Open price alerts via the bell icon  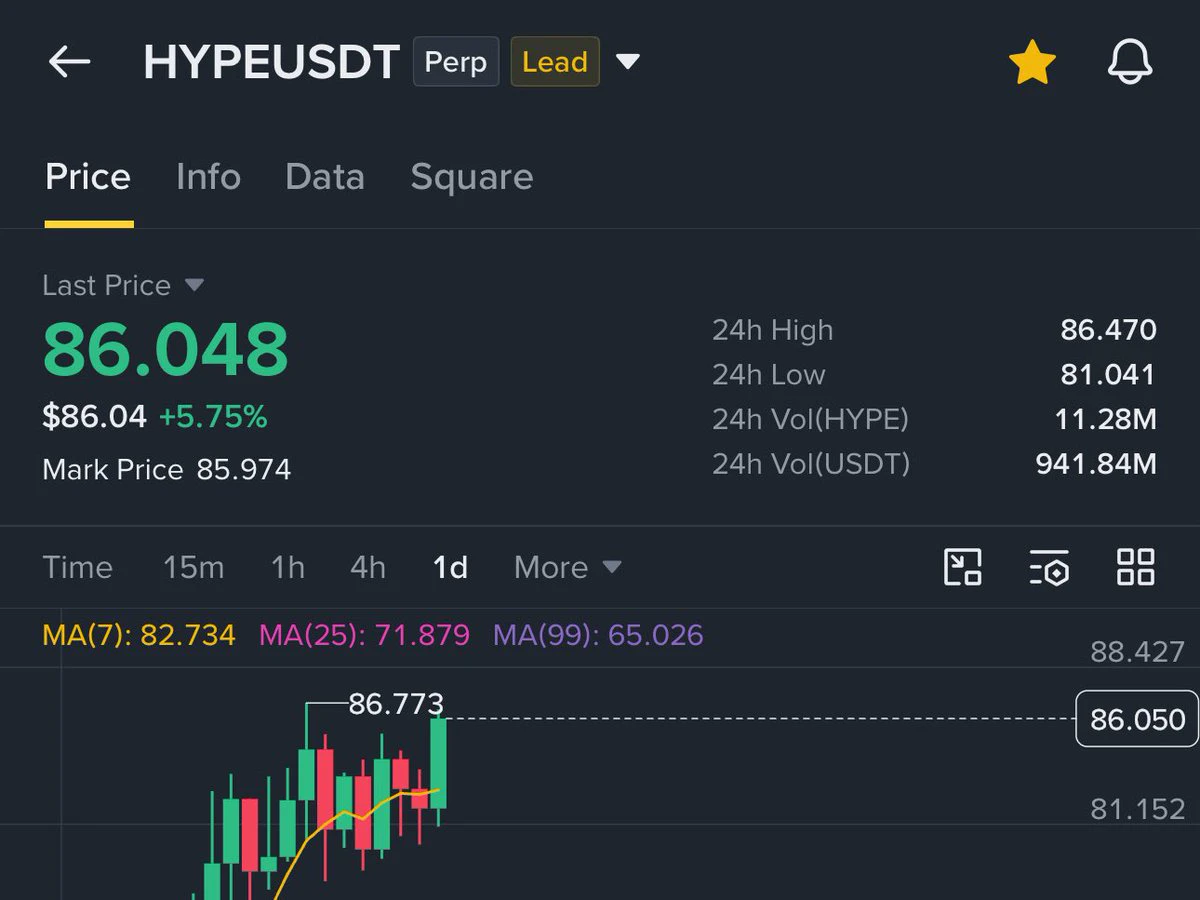(x=1130, y=63)
